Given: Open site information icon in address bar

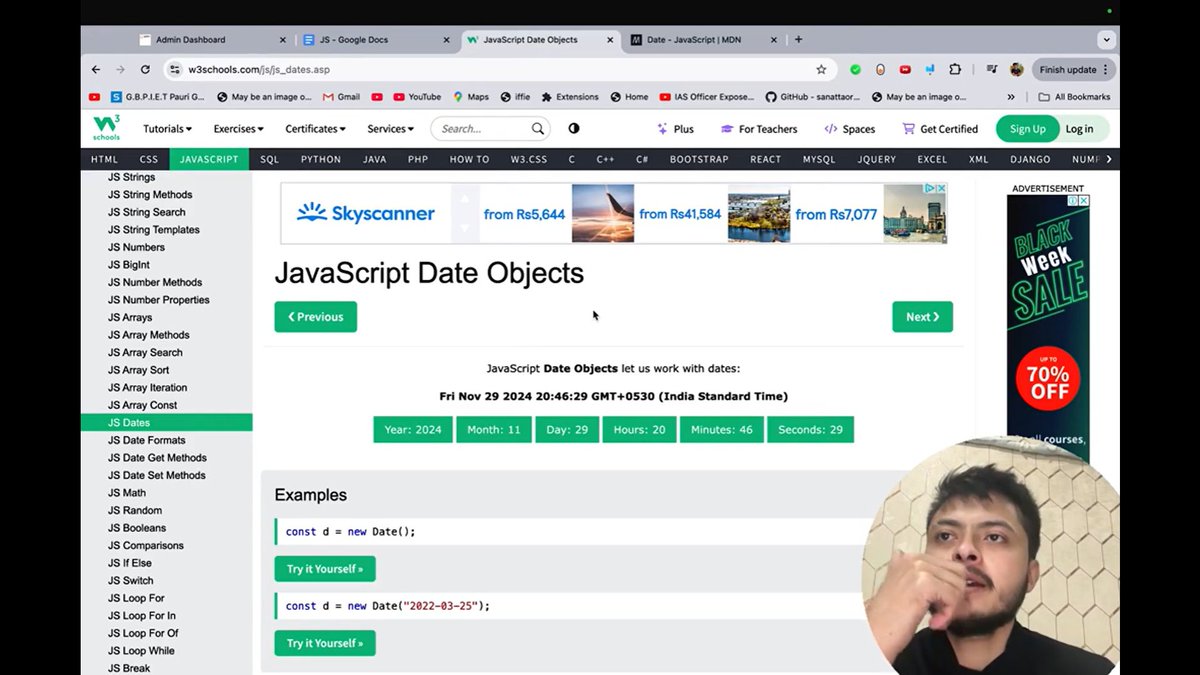Looking at the screenshot, I should pos(175,70).
